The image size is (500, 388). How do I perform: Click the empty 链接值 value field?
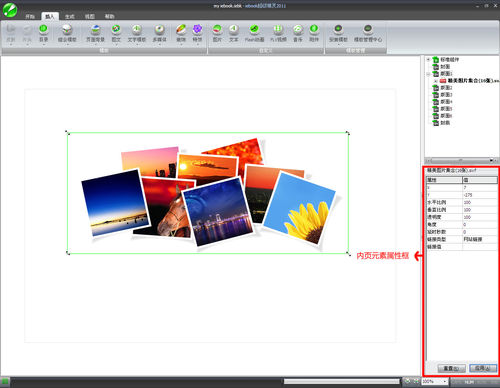click(x=479, y=247)
